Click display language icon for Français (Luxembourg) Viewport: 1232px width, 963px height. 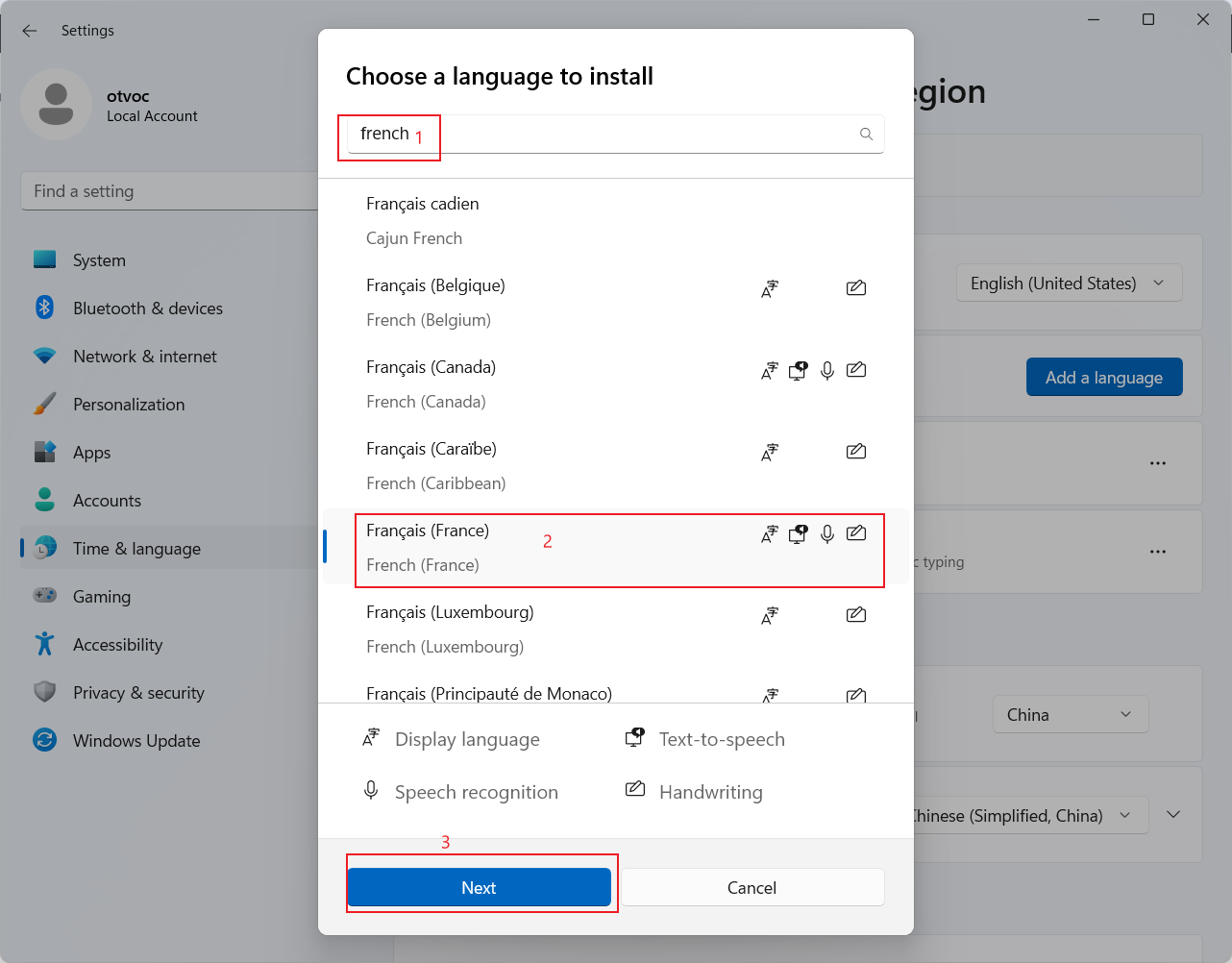point(770,615)
